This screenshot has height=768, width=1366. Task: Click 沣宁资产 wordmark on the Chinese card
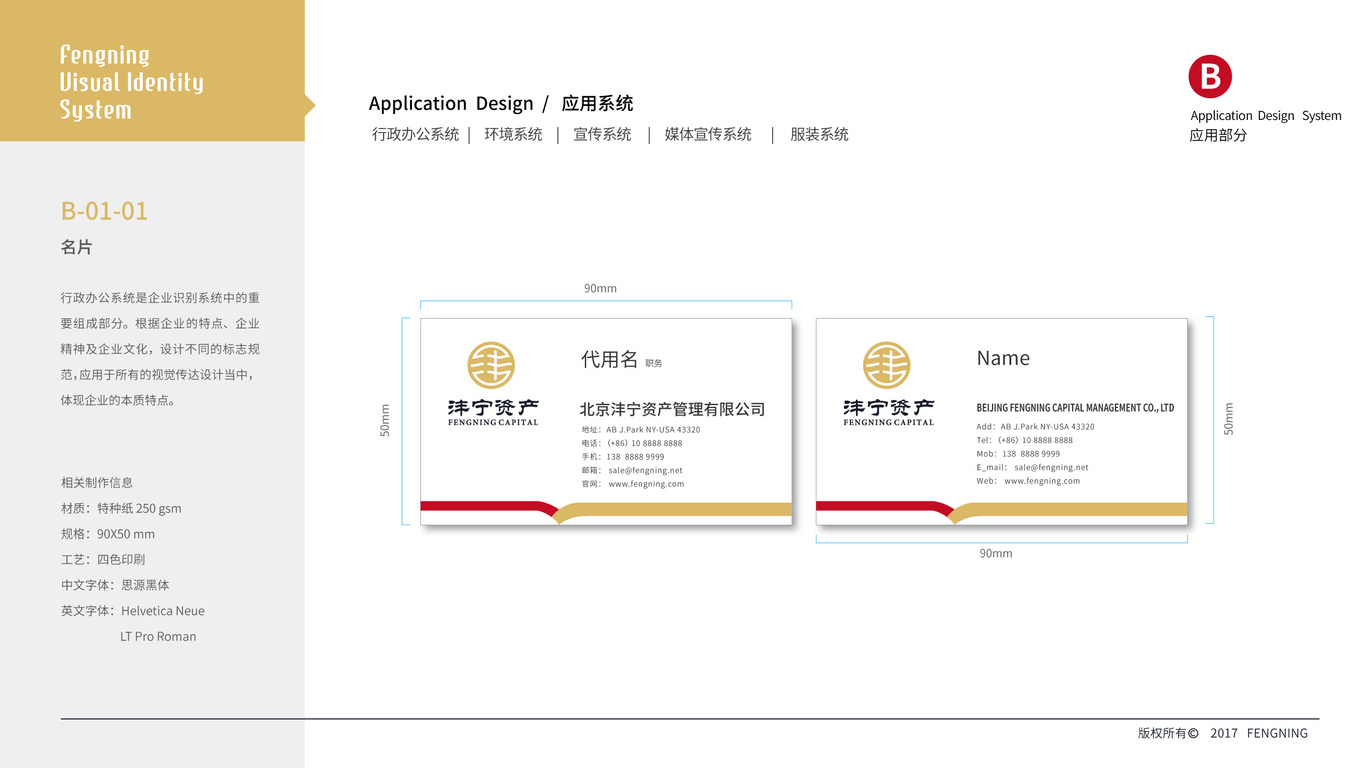click(493, 408)
